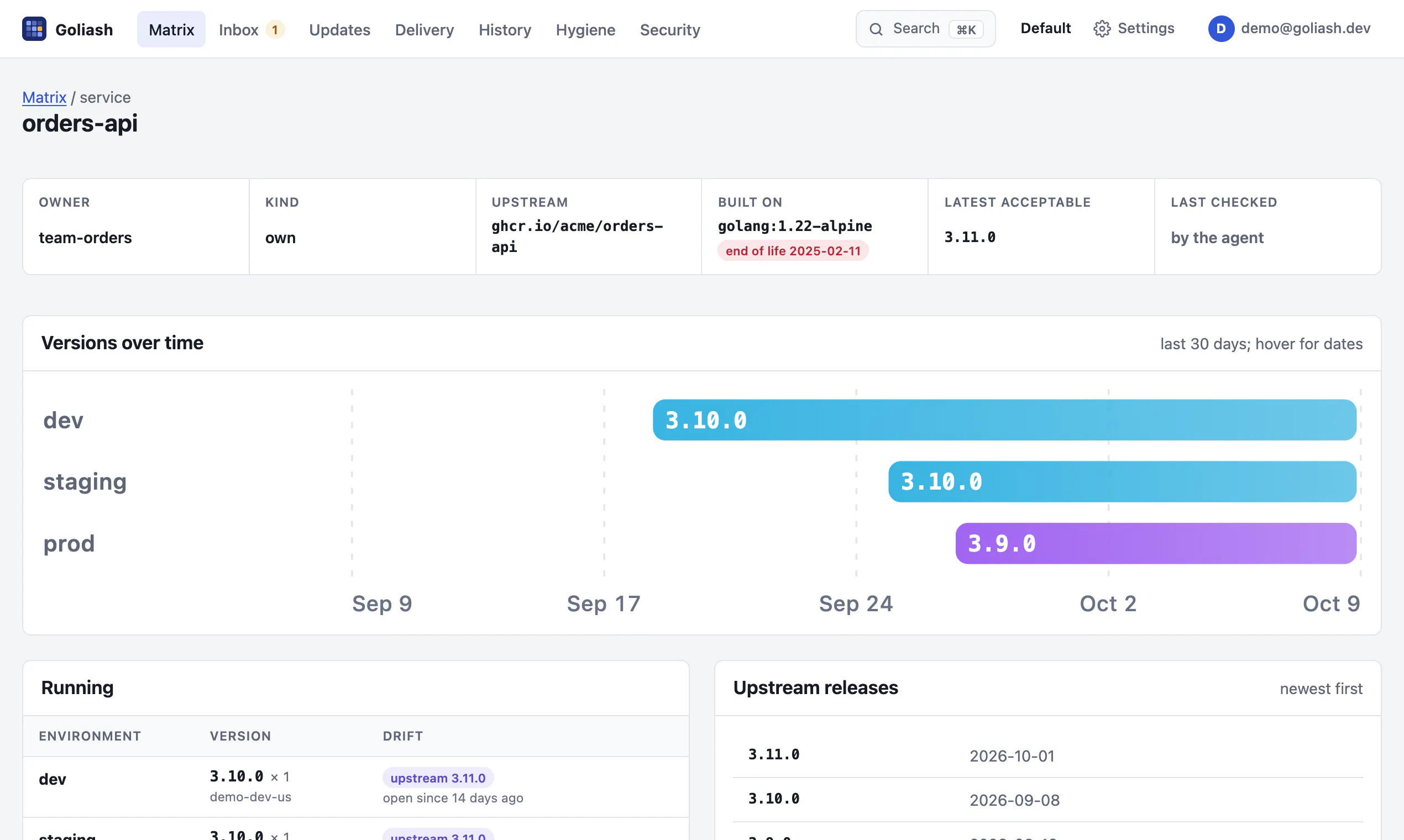
Task: Click the staging 3.10.0 timeline bar
Action: 1122,482
